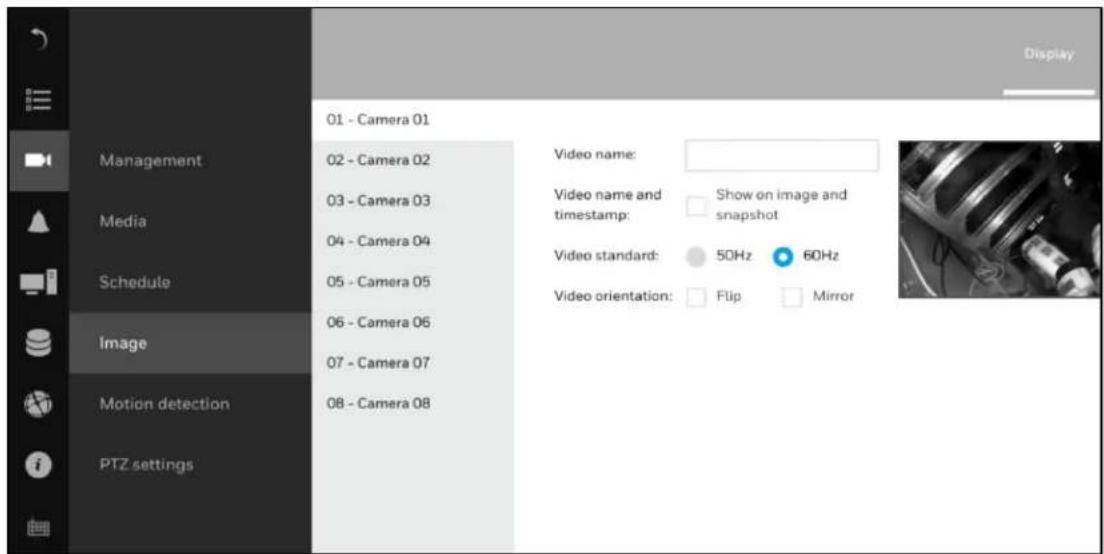The width and height of the screenshot is (1104, 554).
Task: Open the information icon
Action: coord(39,465)
